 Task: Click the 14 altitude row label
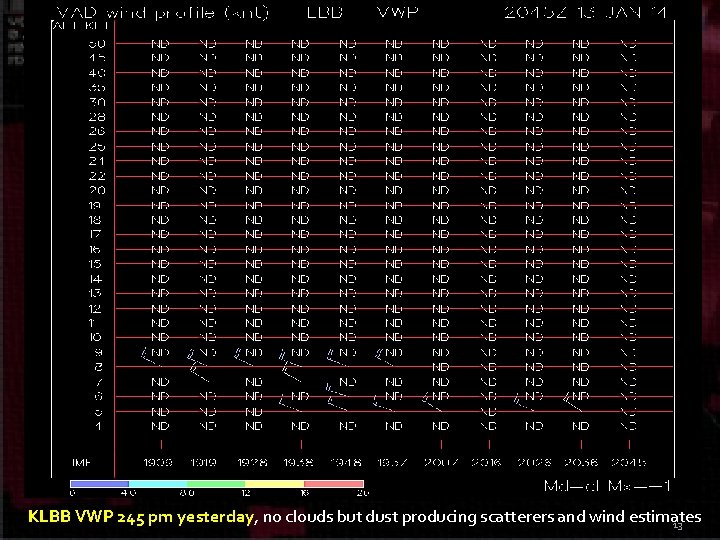(x=96, y=279)
